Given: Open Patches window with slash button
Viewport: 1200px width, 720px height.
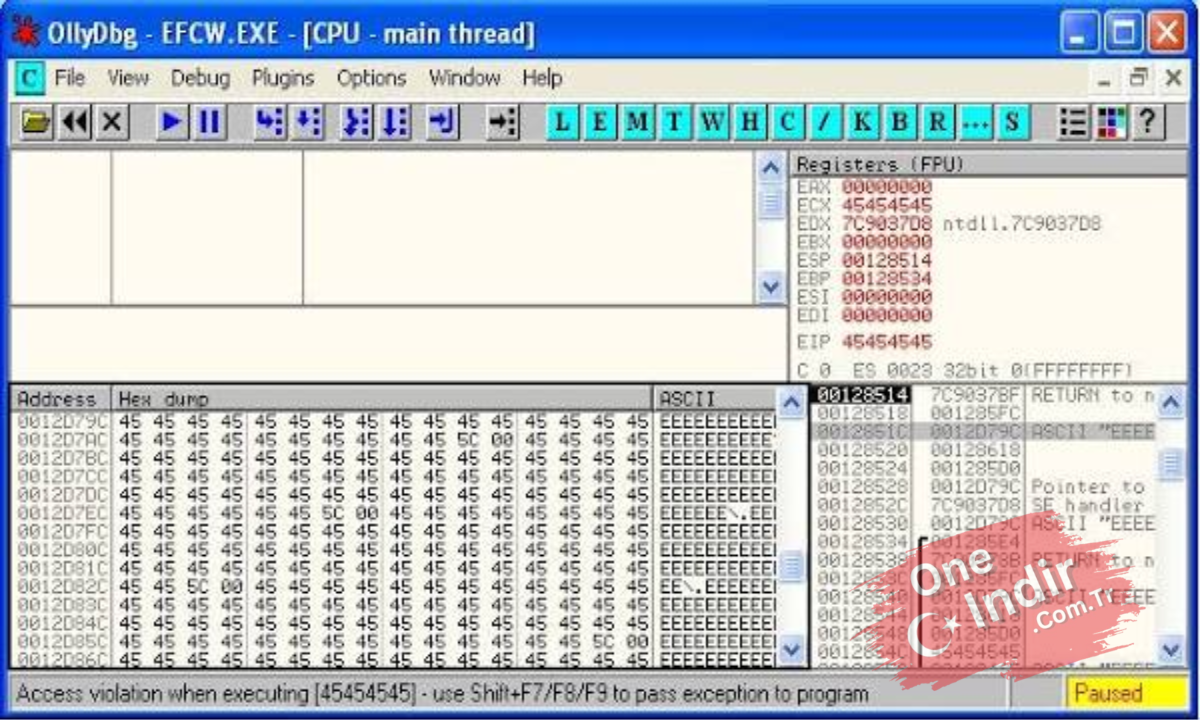Looking at the screenshot, I should [824, 122].
